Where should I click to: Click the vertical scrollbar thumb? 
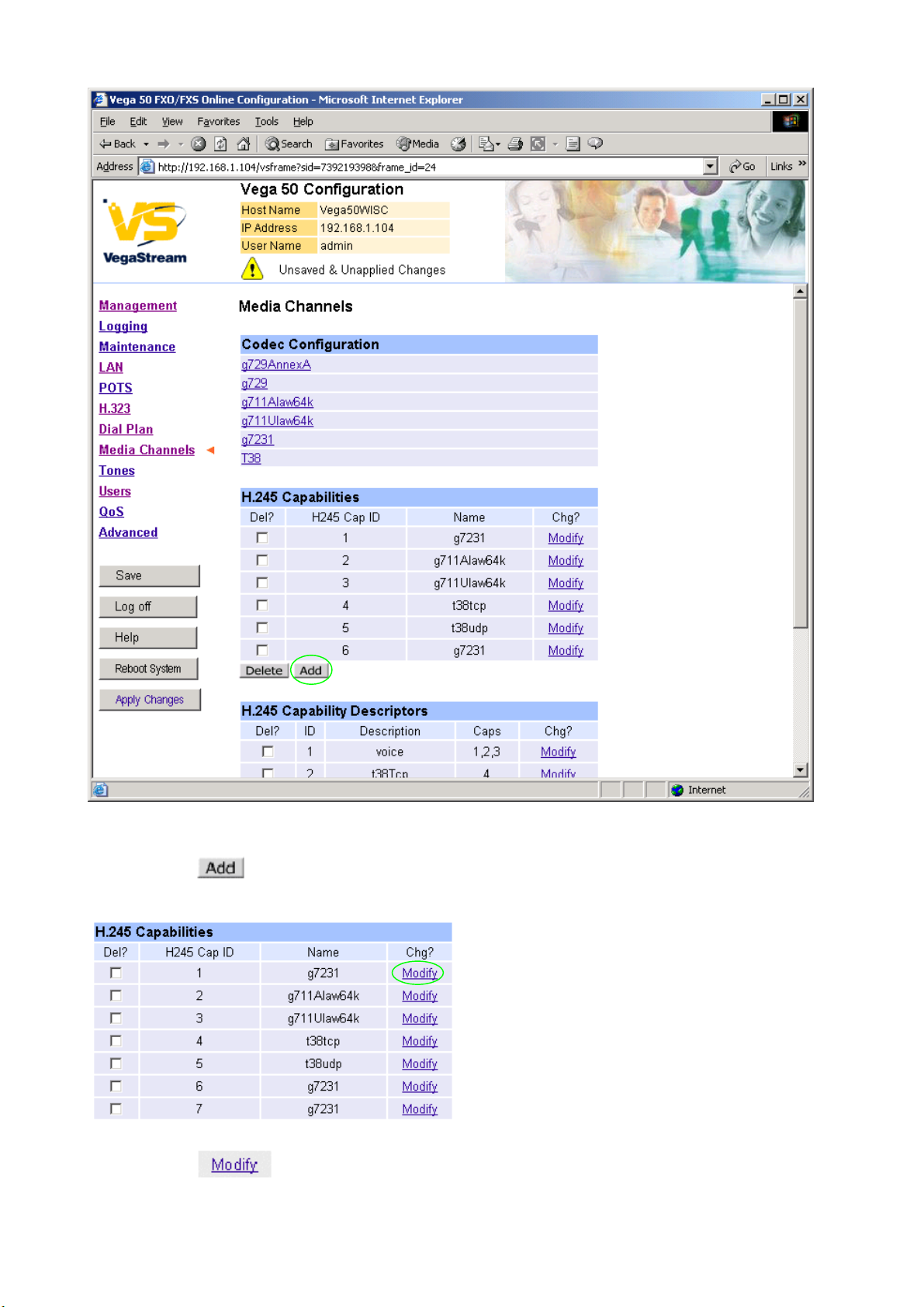(x=801, y=464)
